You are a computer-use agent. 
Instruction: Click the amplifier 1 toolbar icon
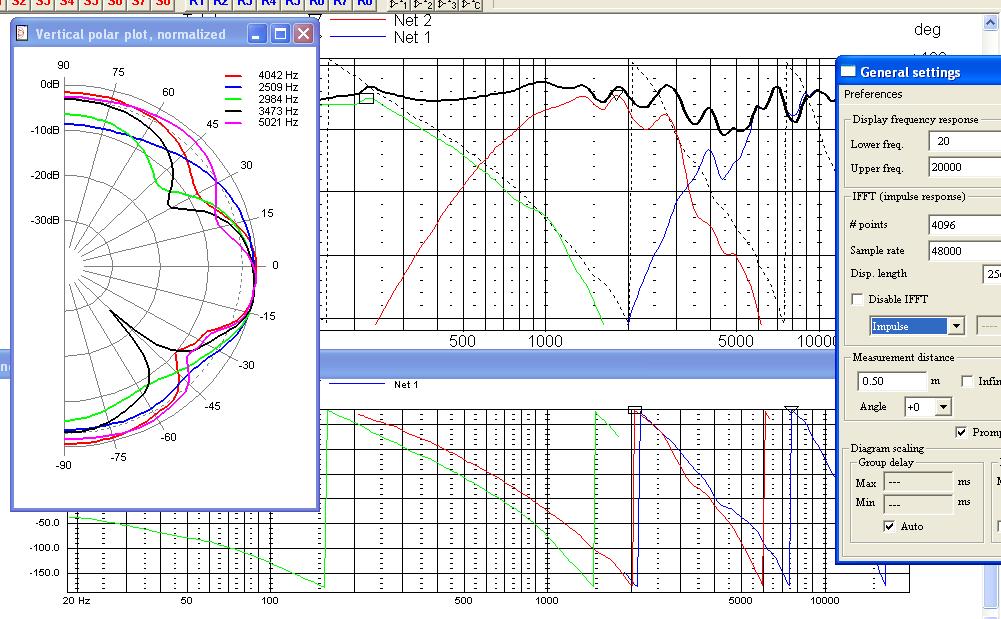tap(399, 4)
